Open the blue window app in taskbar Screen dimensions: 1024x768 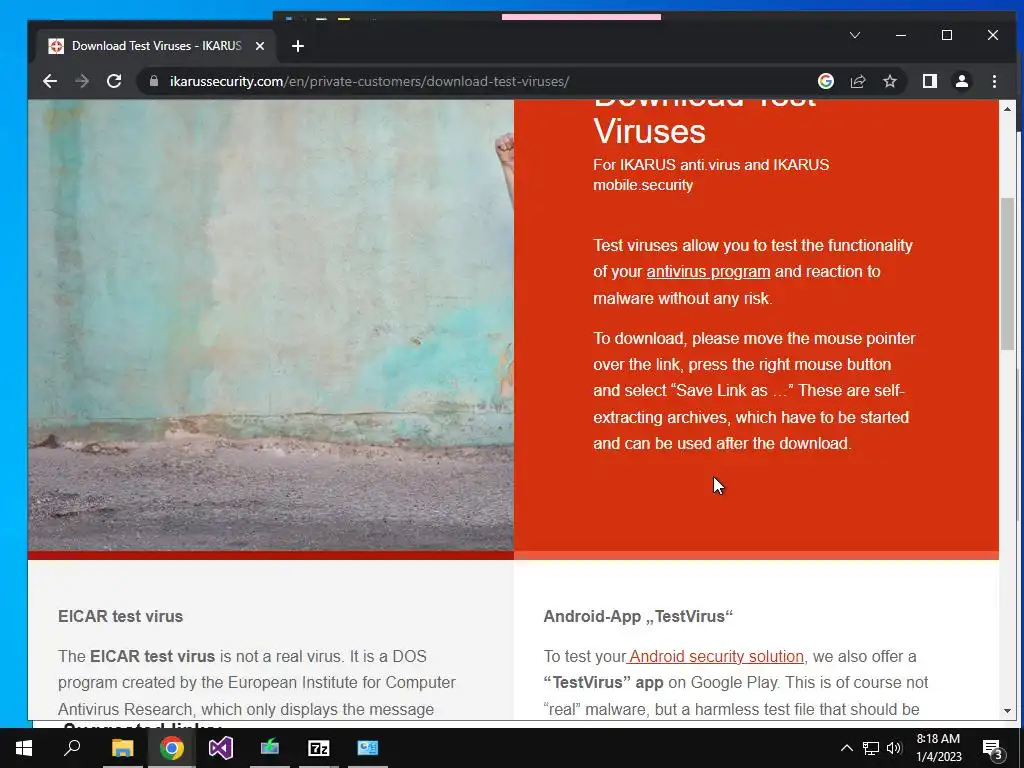coord(368,748)
